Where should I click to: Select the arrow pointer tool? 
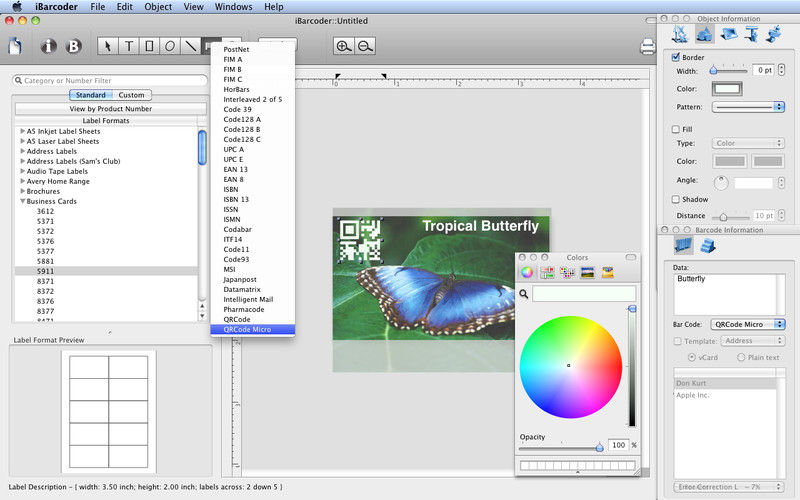pyautogui.click(x=108, y=46)
